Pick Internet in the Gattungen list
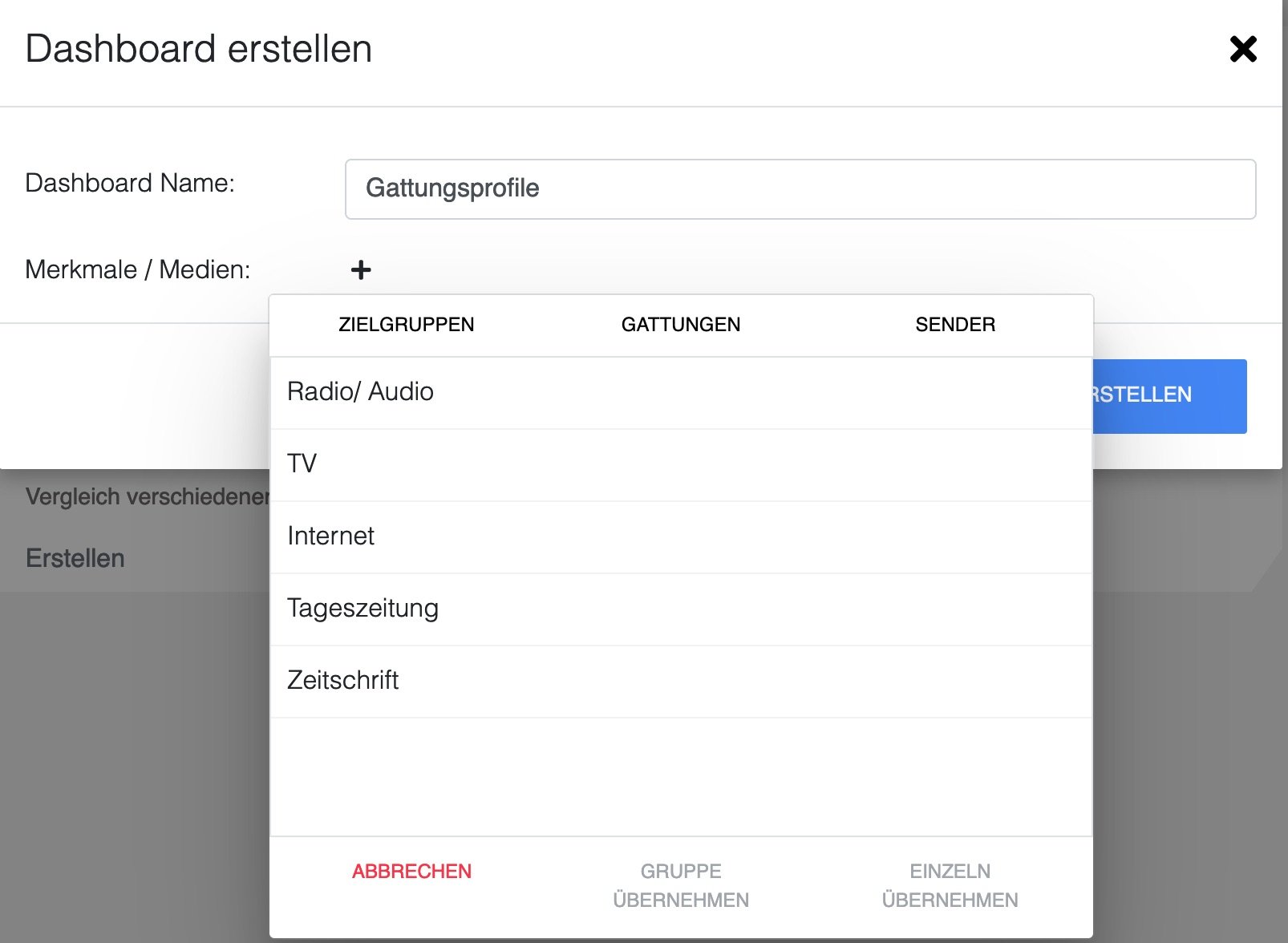The height and width of the screenshot is (943, 1288). pos(330,536)
